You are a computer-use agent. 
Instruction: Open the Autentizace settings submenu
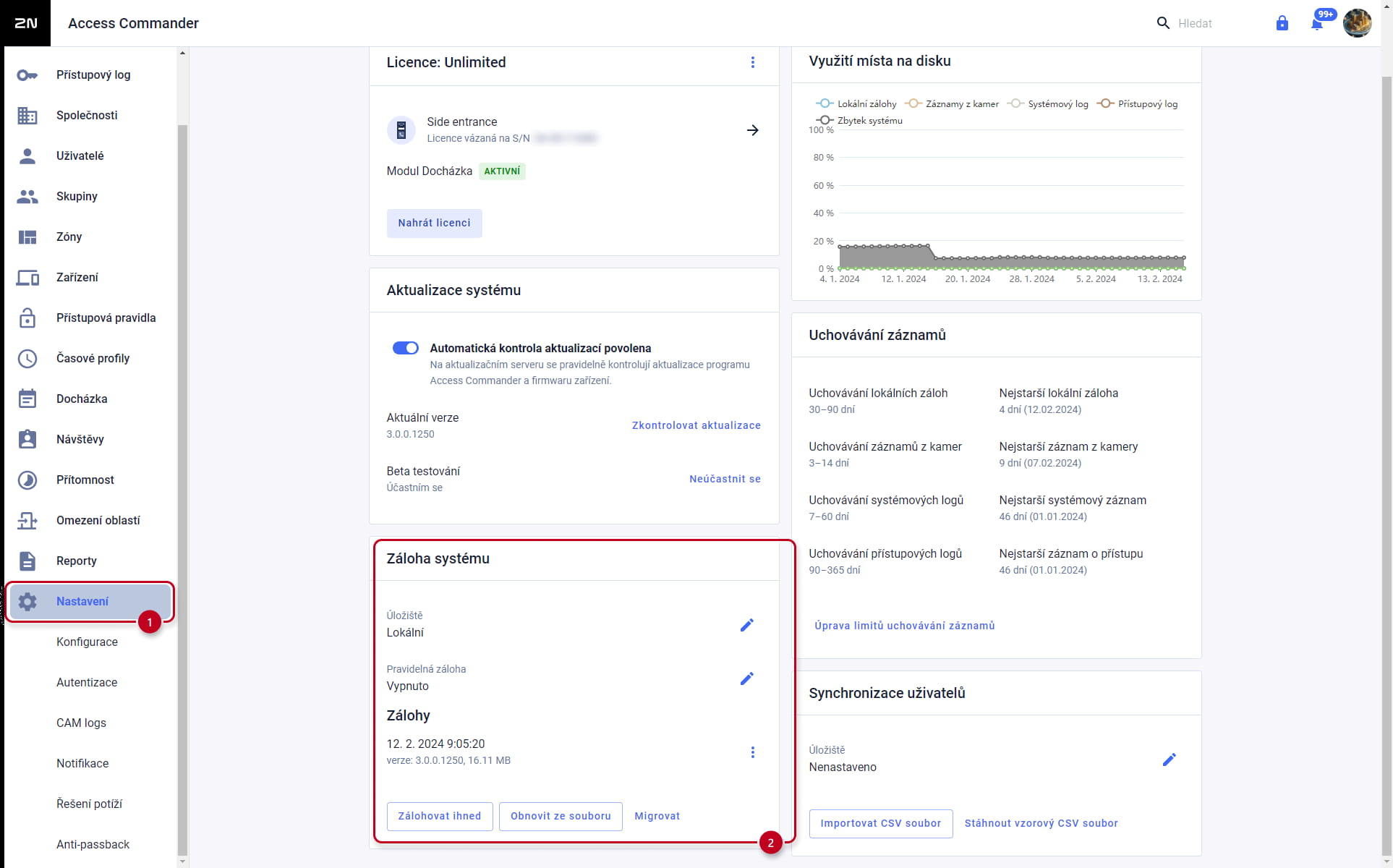coord(87,683)
